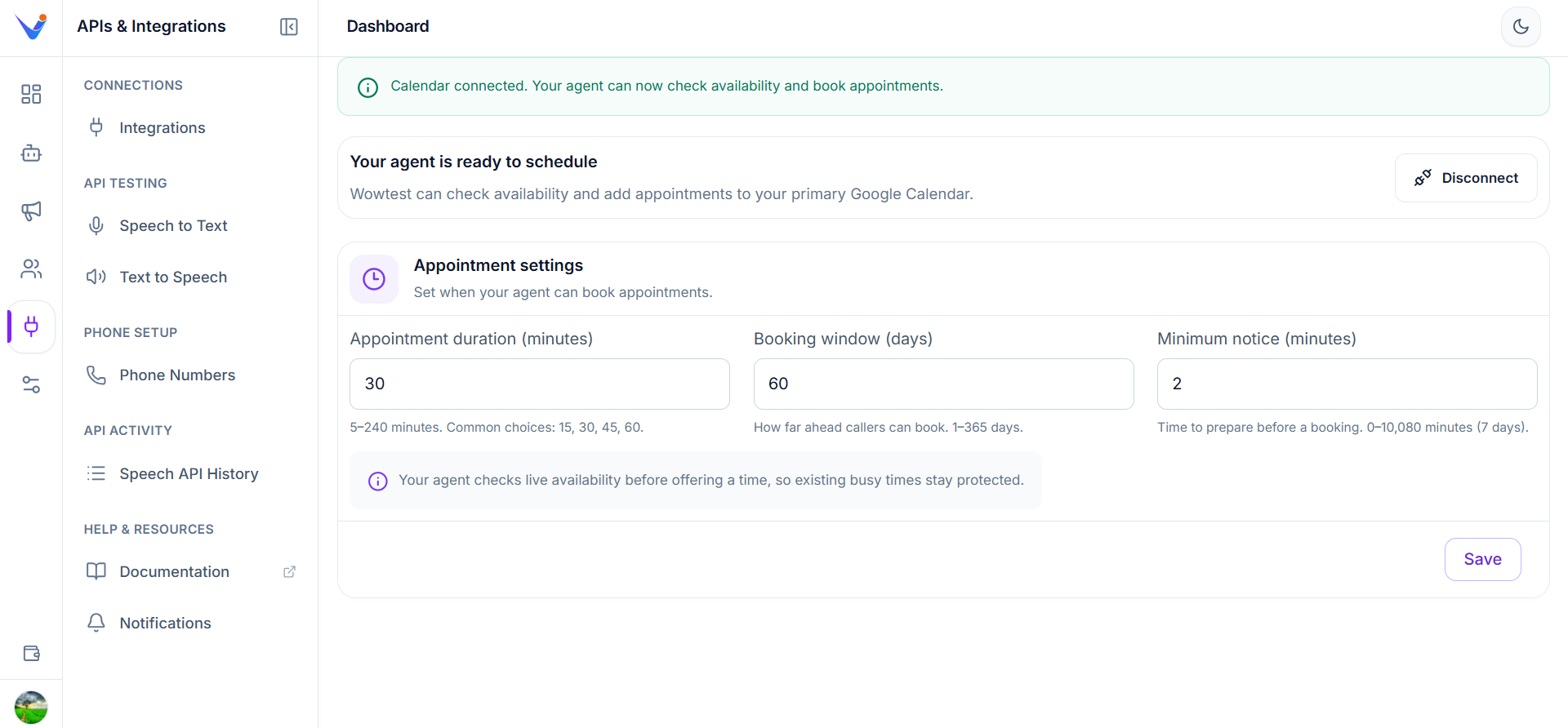This screenshot has height=728, width=1568.
Task: Click the plug icon beside Integrations
Action: pos(96,127)
